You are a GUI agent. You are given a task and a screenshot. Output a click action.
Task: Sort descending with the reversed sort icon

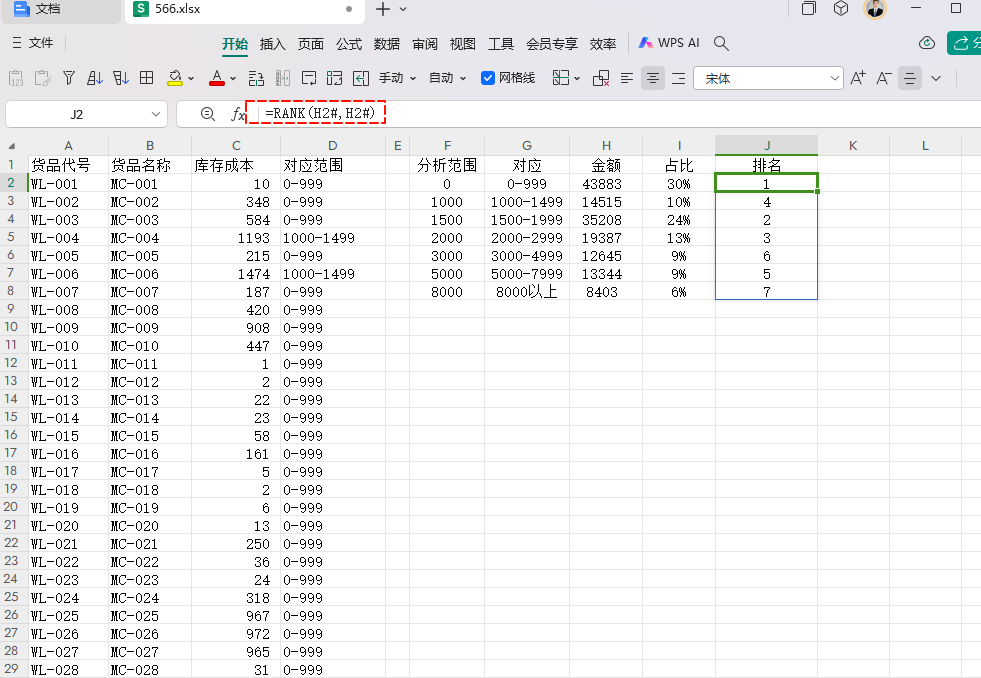(x=121, y=78)
